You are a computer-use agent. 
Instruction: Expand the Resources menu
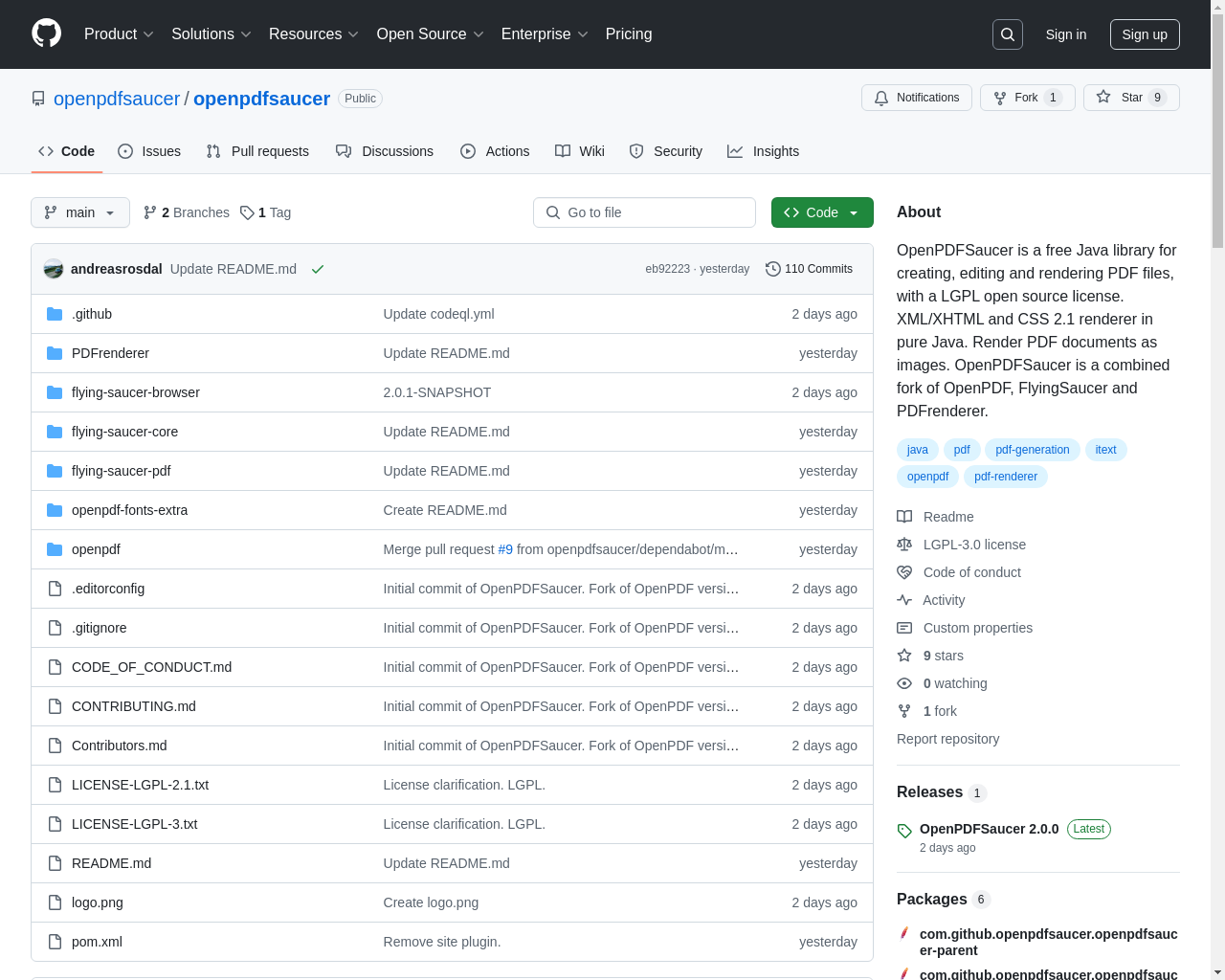click(314, 34)
